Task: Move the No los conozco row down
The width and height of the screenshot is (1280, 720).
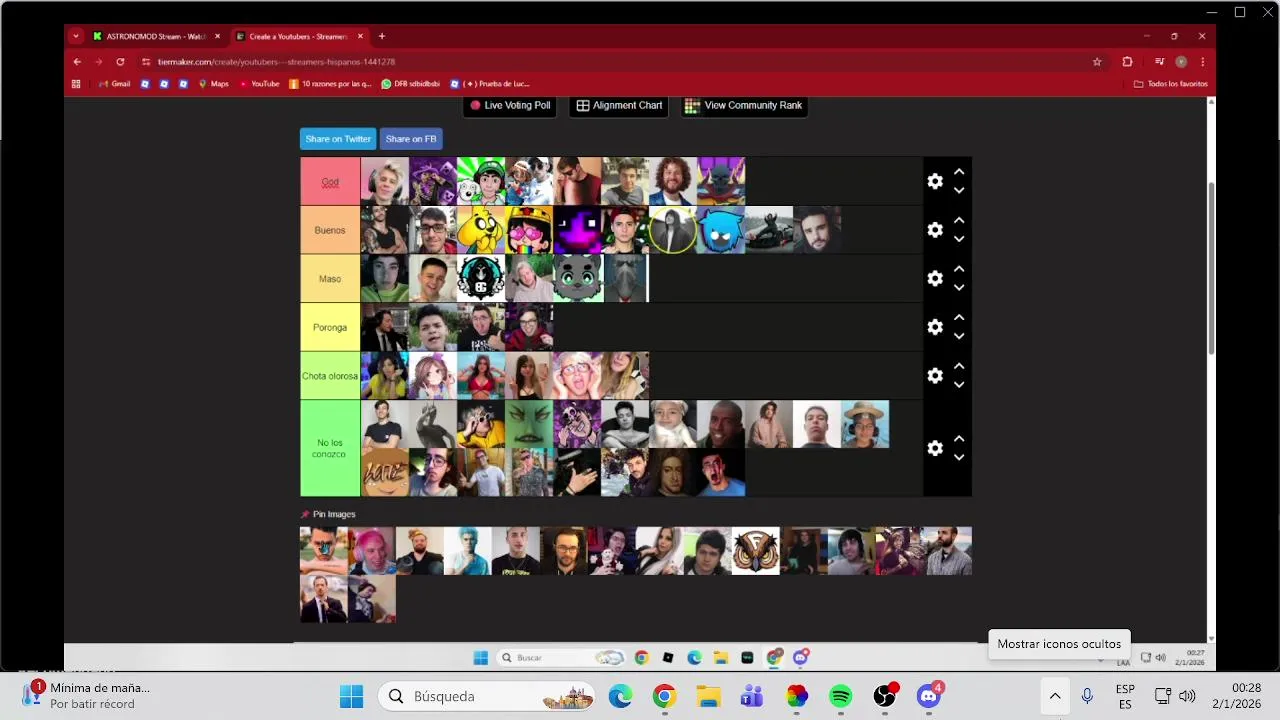Action: 959,458
